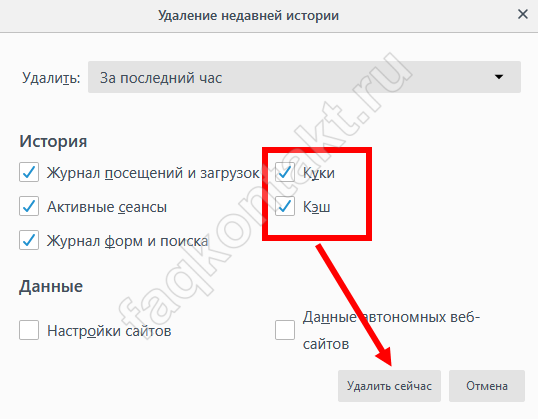Click the Активные сеансы label text
Viewport: 538px width, 419px height.
tap(107, 207)
